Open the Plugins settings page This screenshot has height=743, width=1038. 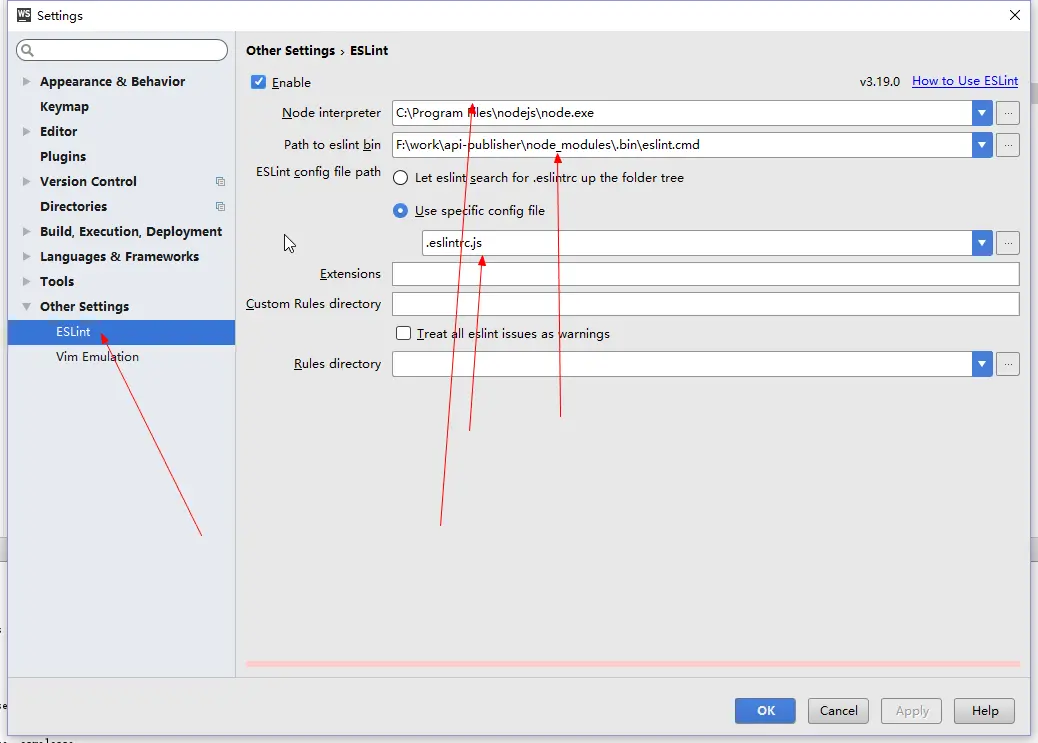click(63, 156)
